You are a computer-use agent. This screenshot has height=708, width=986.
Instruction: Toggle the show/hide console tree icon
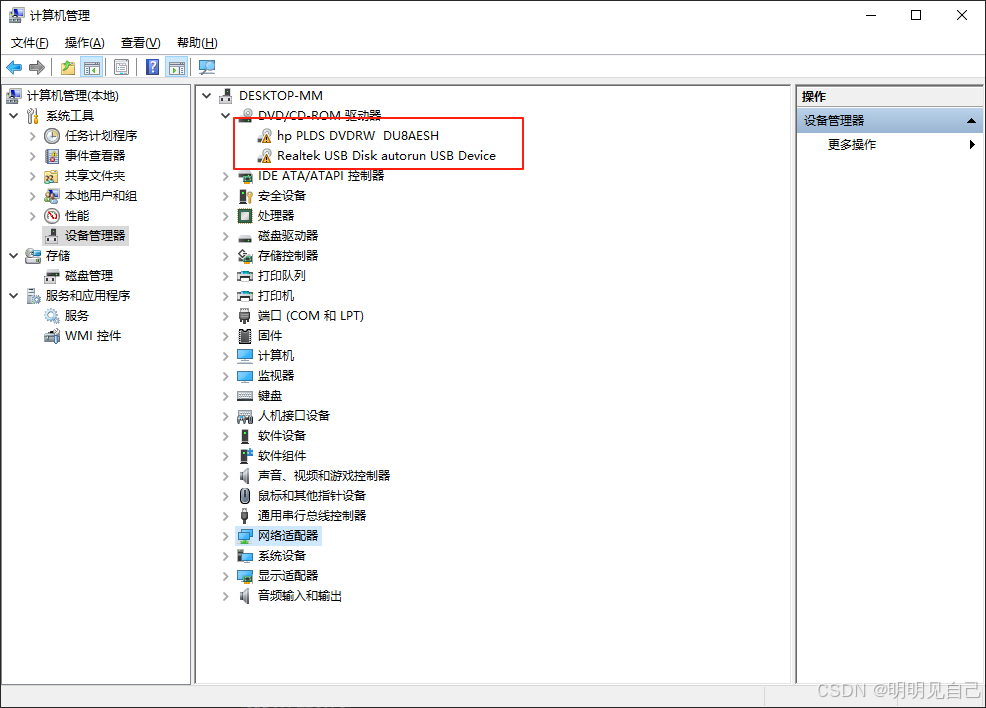coord(92,67)
